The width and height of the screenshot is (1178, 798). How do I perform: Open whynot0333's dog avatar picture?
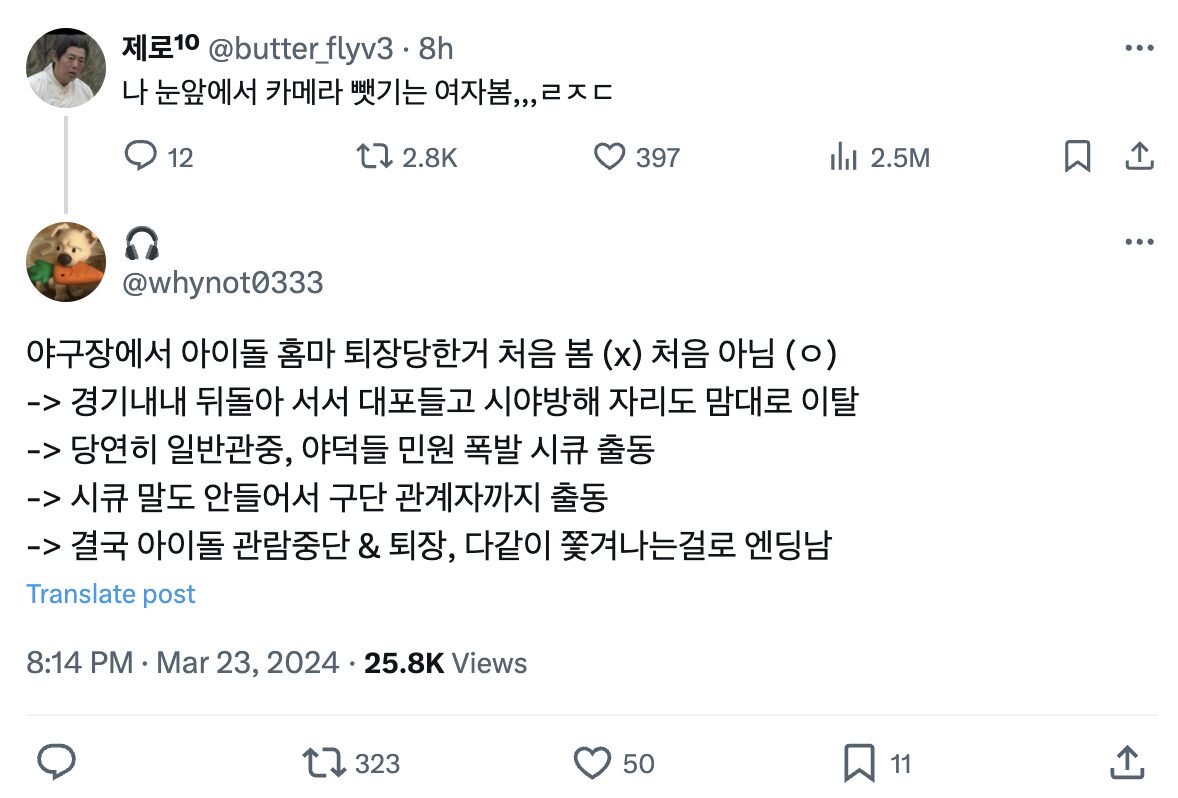coord(65,262)
